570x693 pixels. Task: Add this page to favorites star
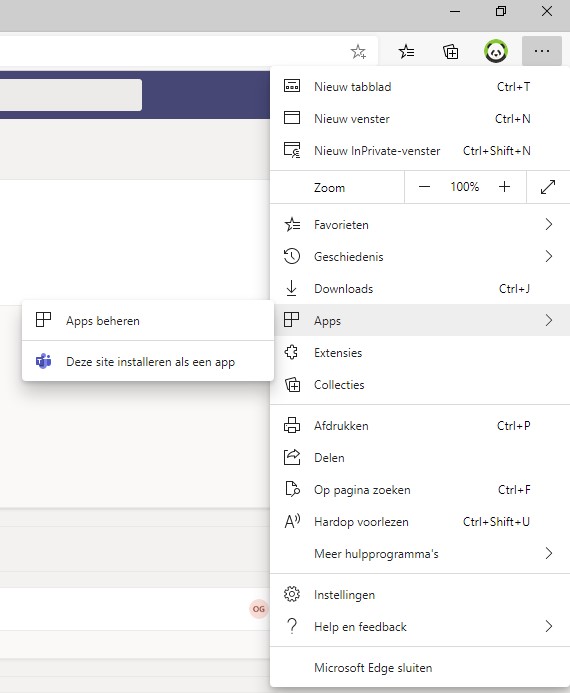tap(358, 52)
